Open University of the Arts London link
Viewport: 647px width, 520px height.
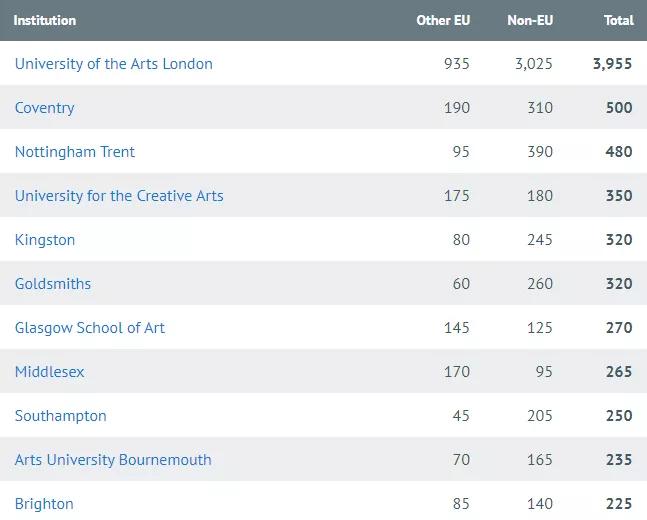coord(113,64)
